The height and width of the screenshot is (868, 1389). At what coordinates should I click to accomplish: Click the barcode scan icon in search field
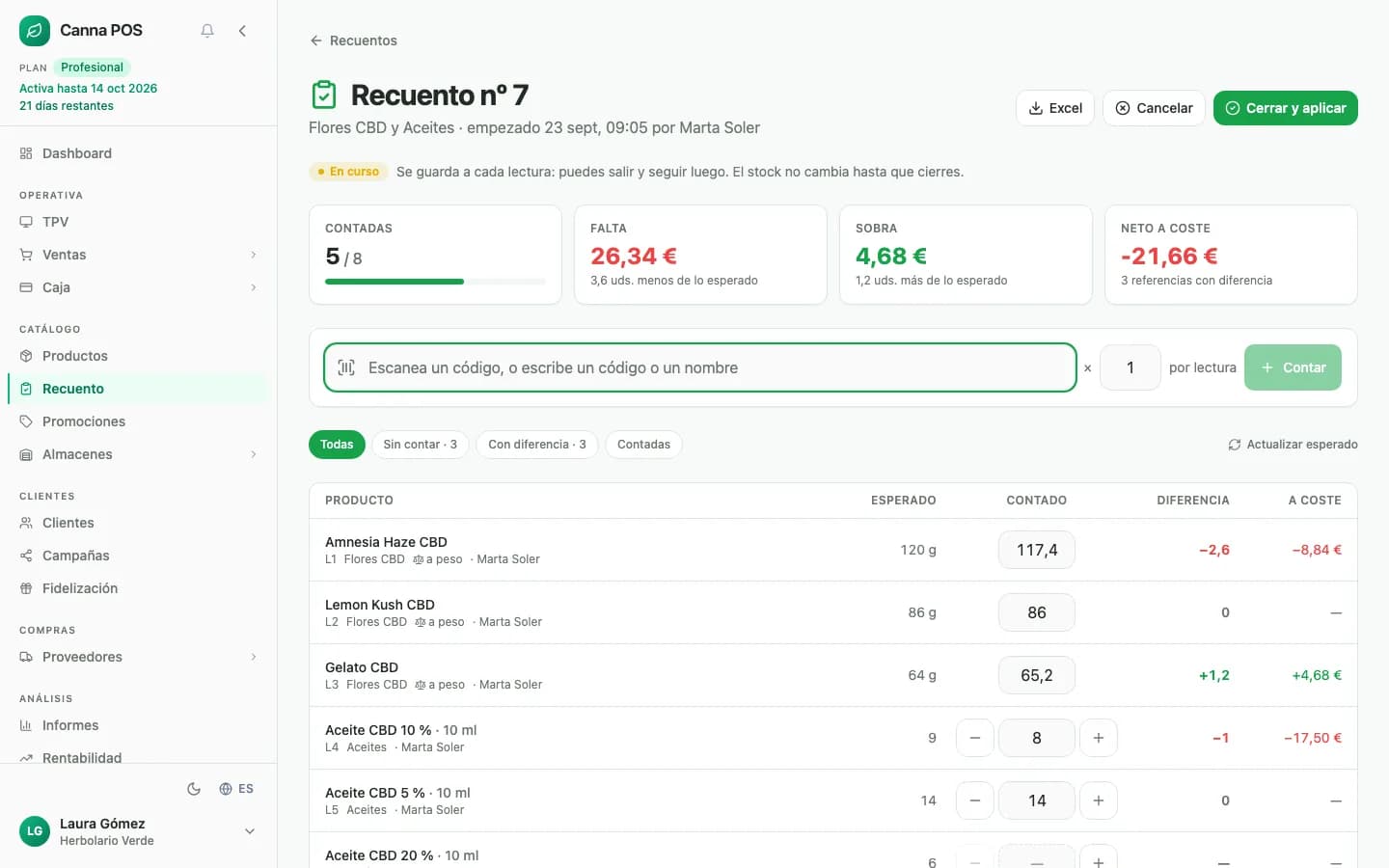pyautogui.click(x=346, y=367)
